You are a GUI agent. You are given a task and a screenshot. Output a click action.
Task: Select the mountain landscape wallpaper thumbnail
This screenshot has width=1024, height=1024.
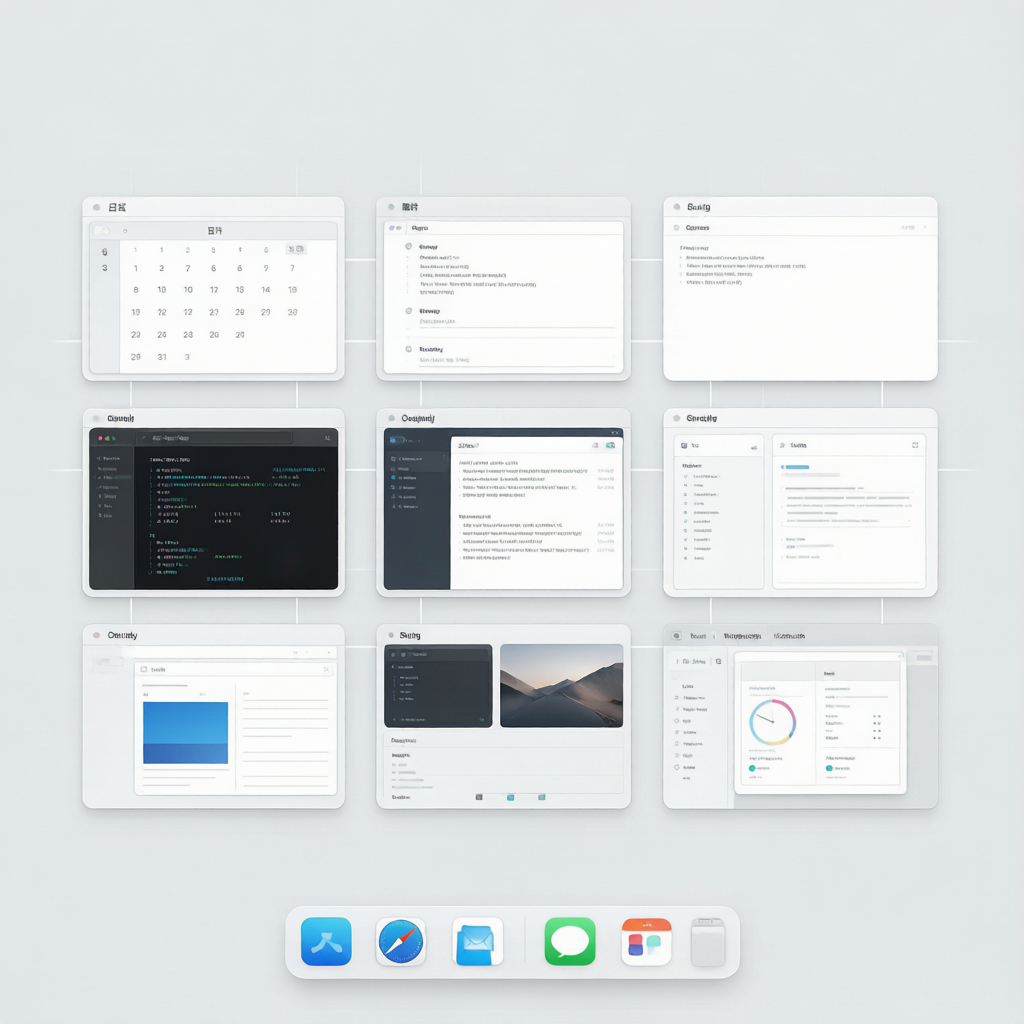tap(561, 685)
